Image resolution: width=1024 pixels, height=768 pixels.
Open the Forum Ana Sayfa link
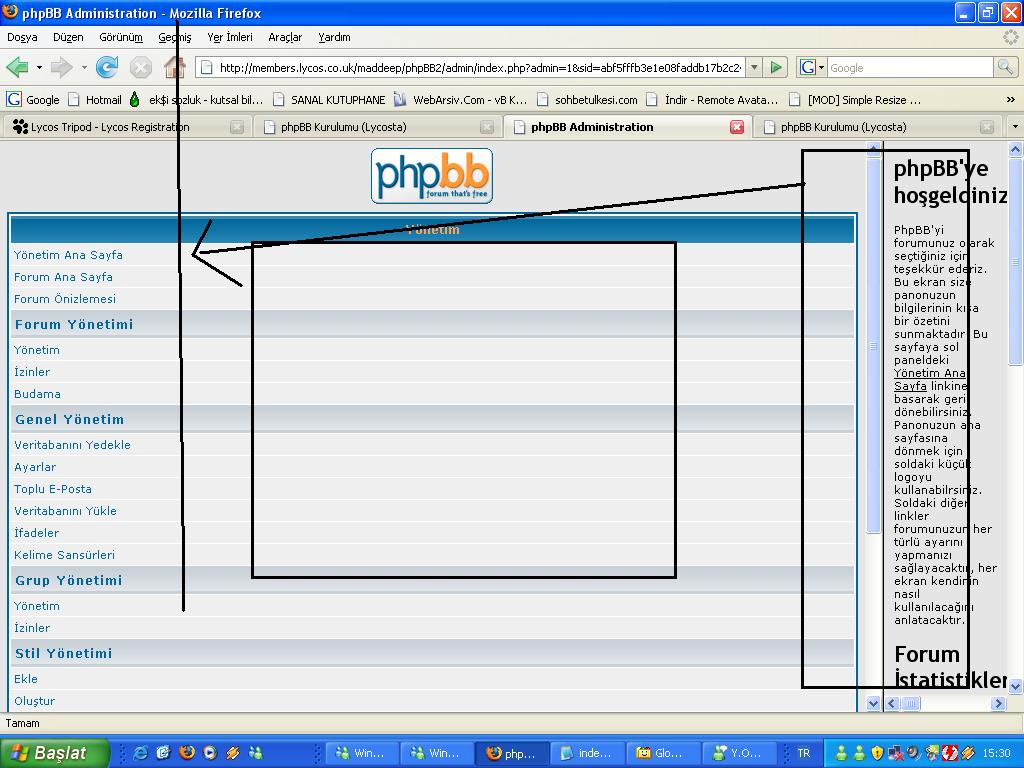[x=63, y=278]
